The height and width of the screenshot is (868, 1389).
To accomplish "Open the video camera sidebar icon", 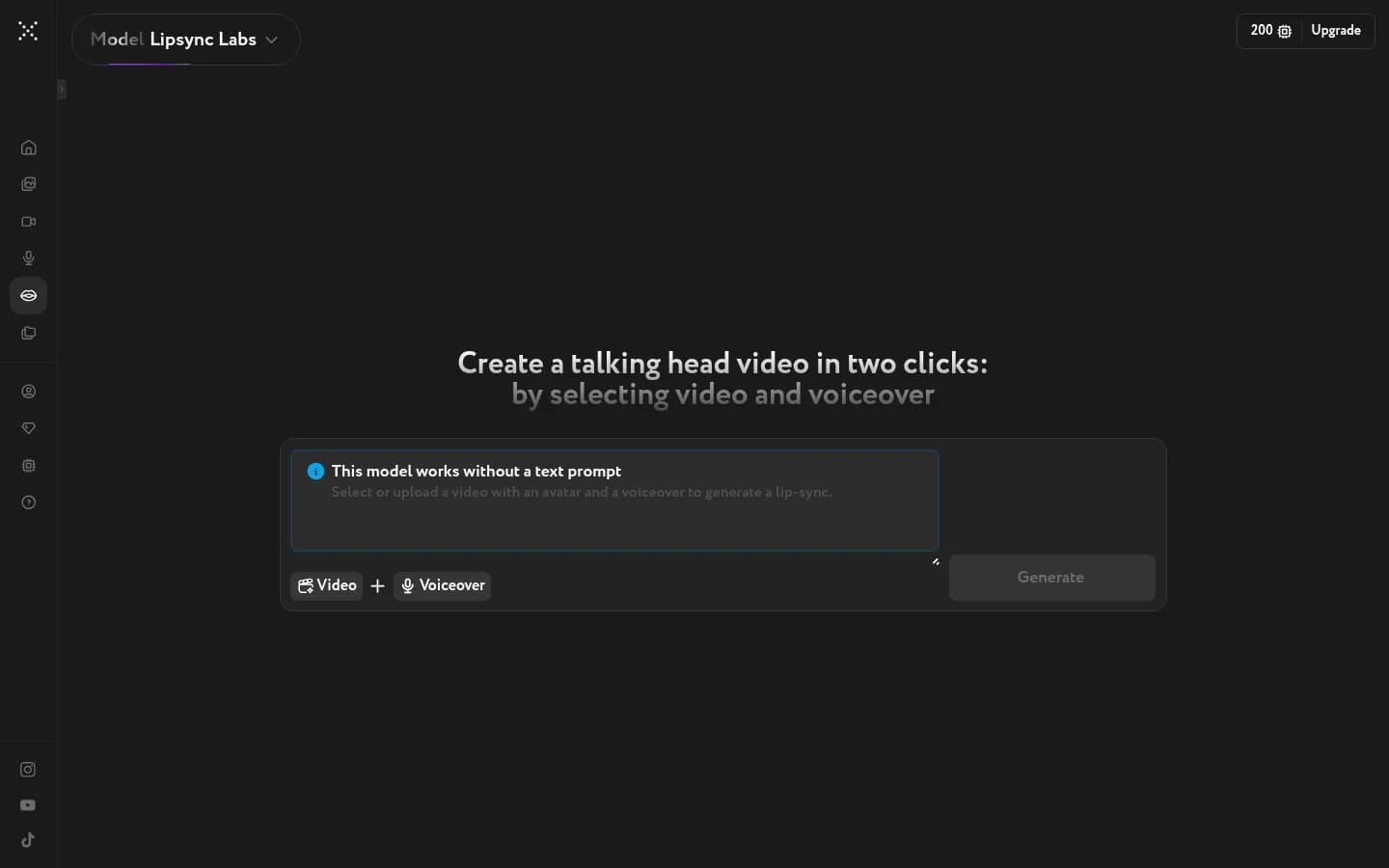I will [x=28, y=222].
